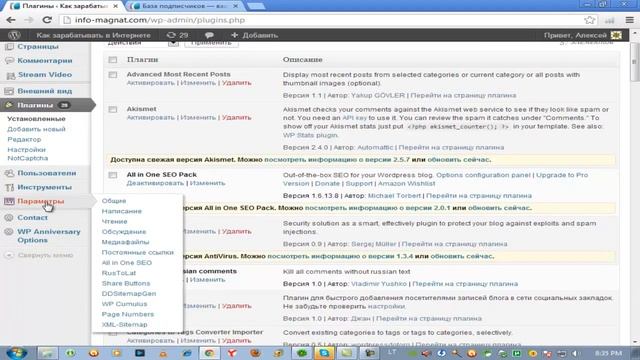This screenshot has height=360, width=640.
Task: Go back with the browser back arrow
Action: (x=11, y=20)
